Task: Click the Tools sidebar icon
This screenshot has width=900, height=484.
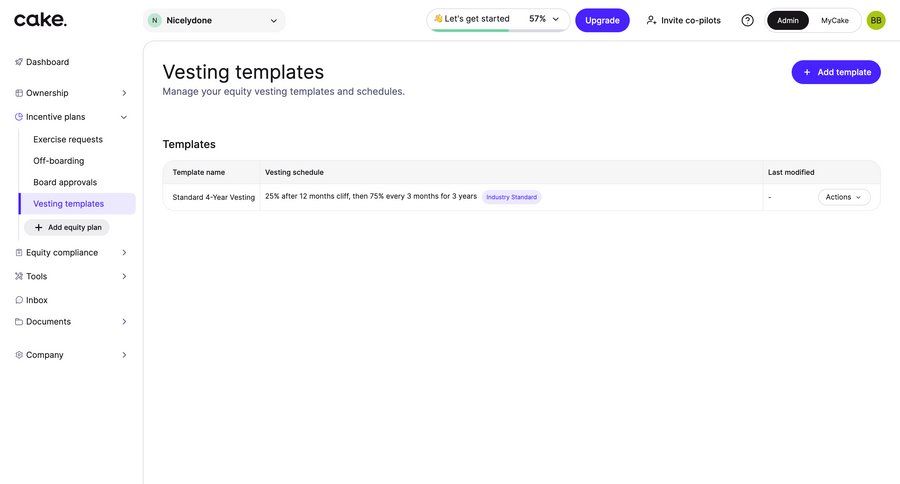Action: [19, 276]
